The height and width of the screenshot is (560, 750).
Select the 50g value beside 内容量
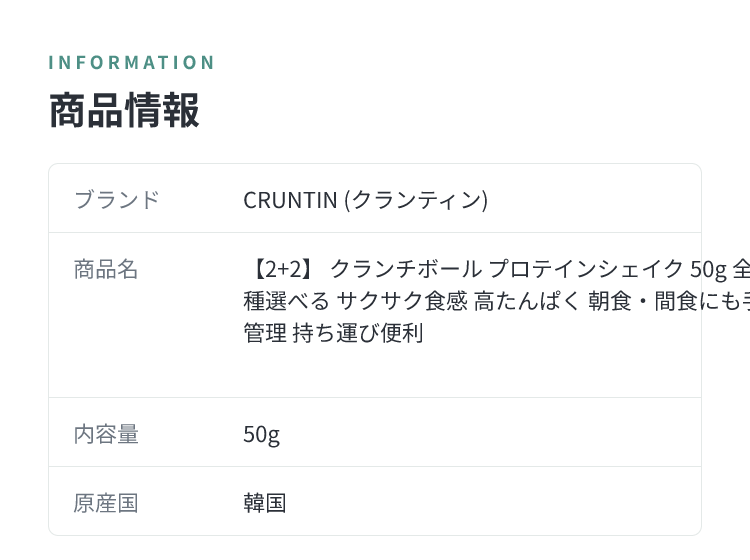point(261,435)
